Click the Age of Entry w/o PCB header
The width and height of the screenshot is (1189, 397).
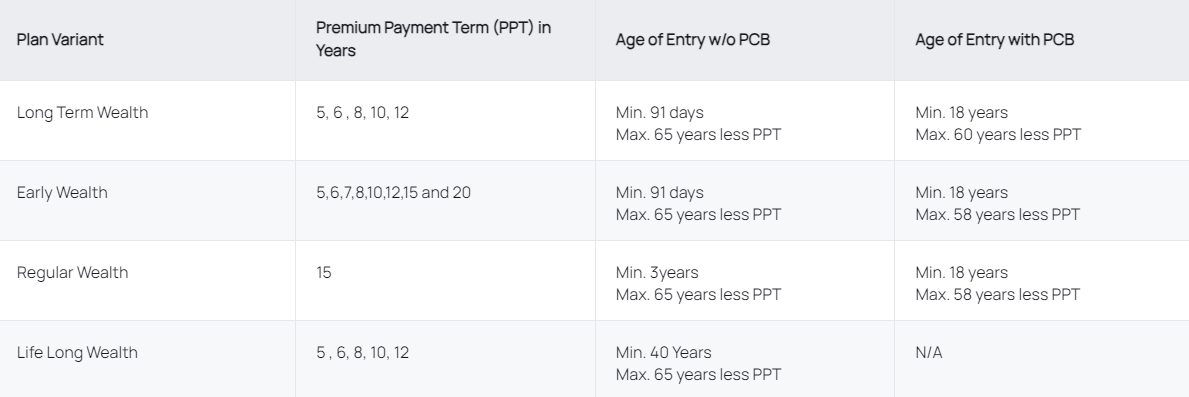692,39
